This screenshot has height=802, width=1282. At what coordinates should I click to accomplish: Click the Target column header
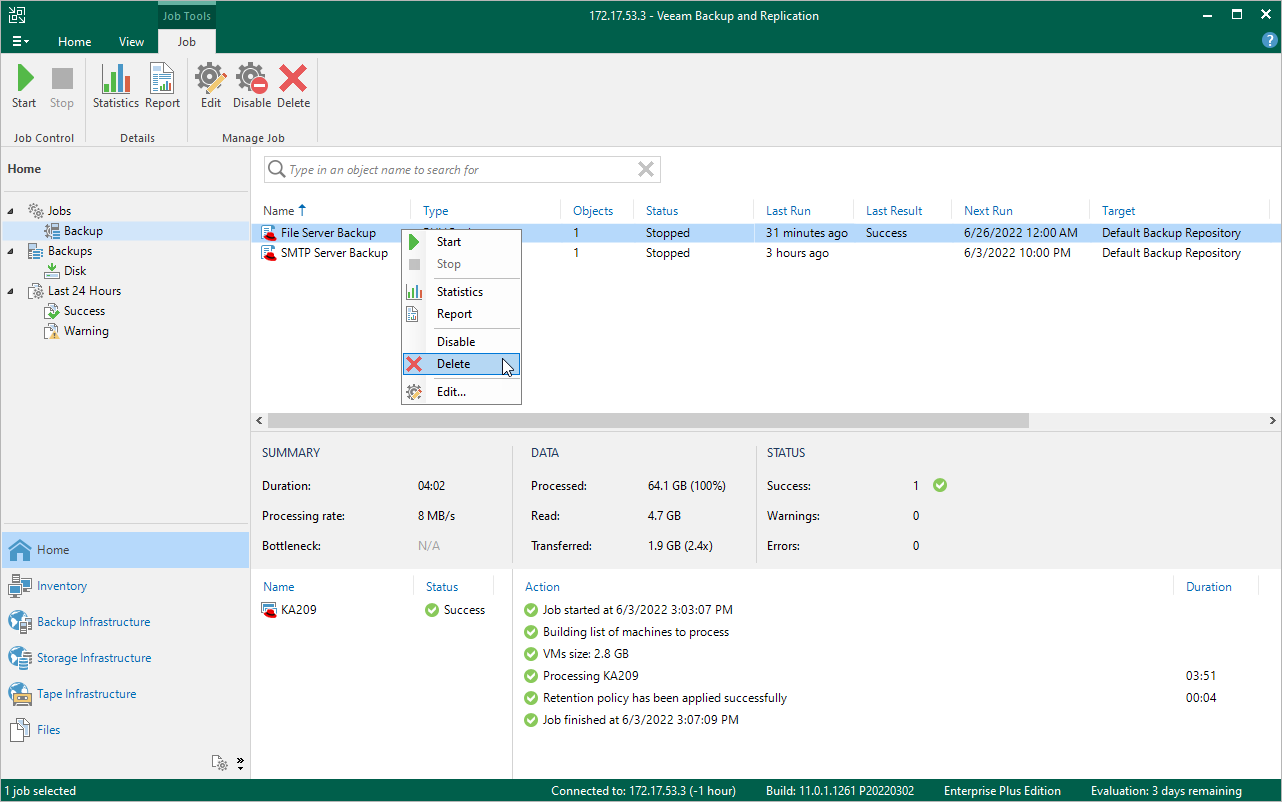[x=1119, y=211]
